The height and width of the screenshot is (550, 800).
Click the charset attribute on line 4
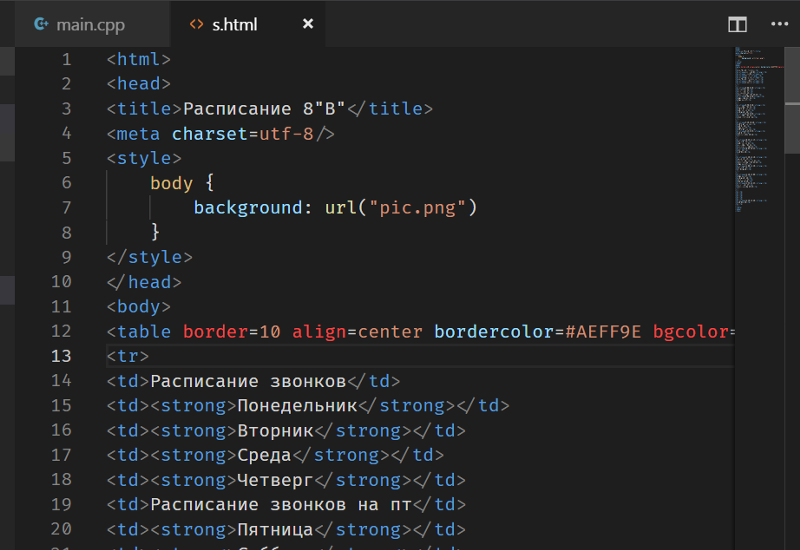click(210, 134)
